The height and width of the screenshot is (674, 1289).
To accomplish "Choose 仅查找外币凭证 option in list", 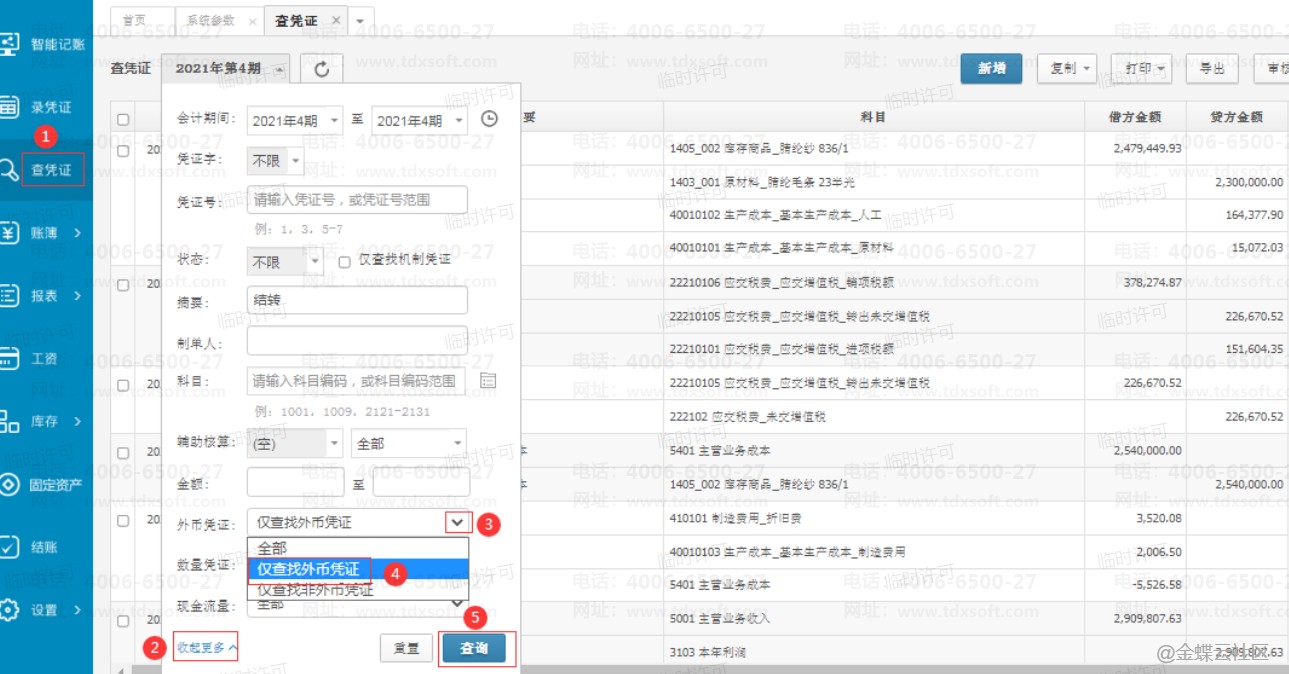I will pyautogui.click(x=309, y=569).
